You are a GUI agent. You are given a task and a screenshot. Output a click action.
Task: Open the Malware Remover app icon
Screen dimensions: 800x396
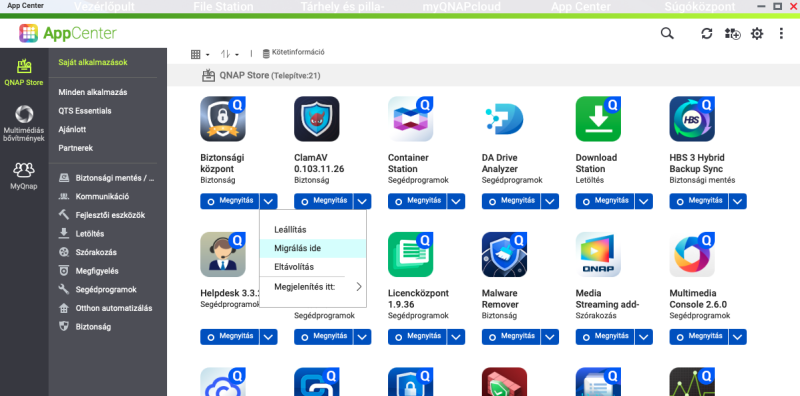pos(505,255)
